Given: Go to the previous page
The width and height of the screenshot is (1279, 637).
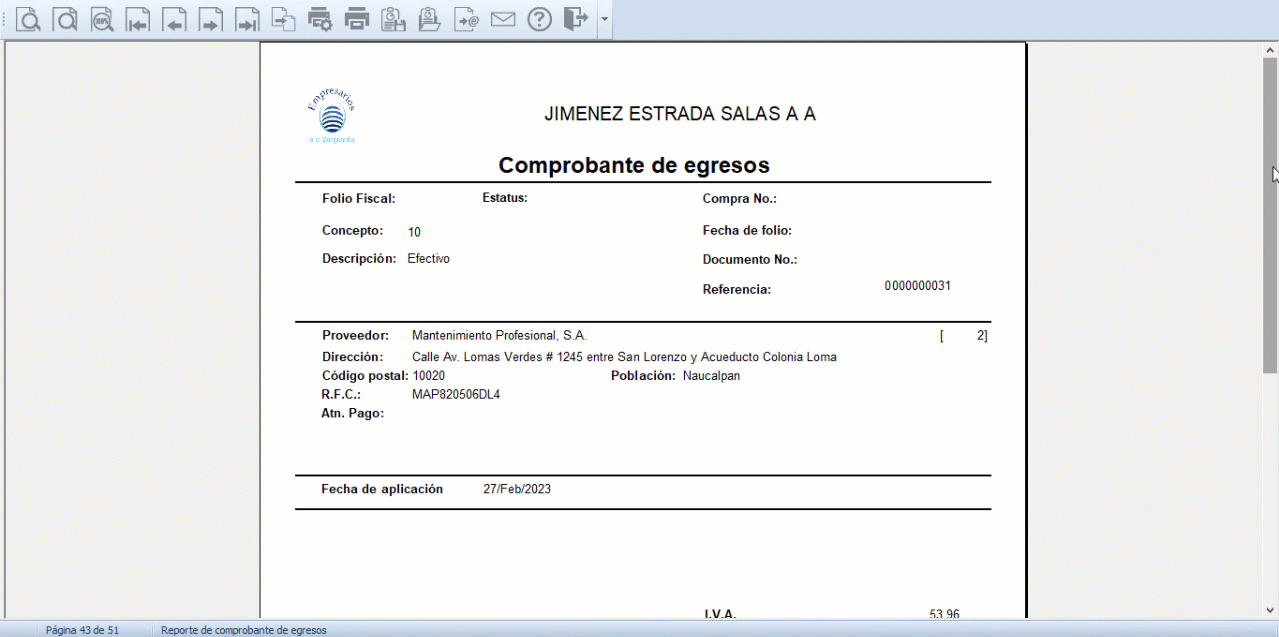Looking at the screenshot, I should [174, 19].
